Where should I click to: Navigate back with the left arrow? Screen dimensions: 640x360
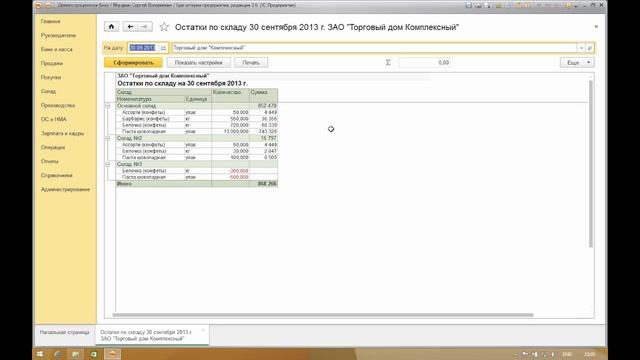click(130, 27)
